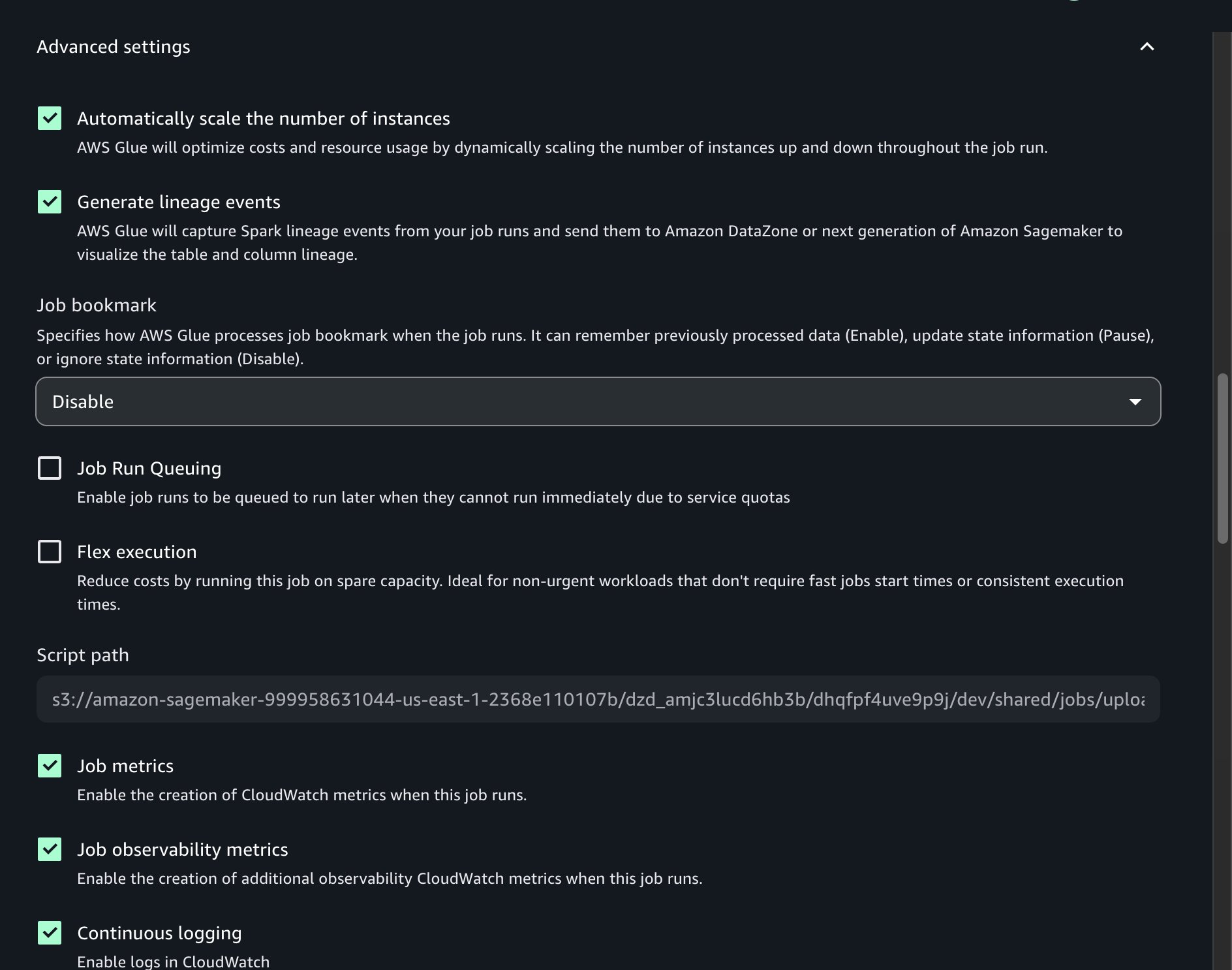Image resolution: width=1232 pixels, height=970 pixels.
Task: Select Disable in the Job bookmark selector
Action: [598, 401]
